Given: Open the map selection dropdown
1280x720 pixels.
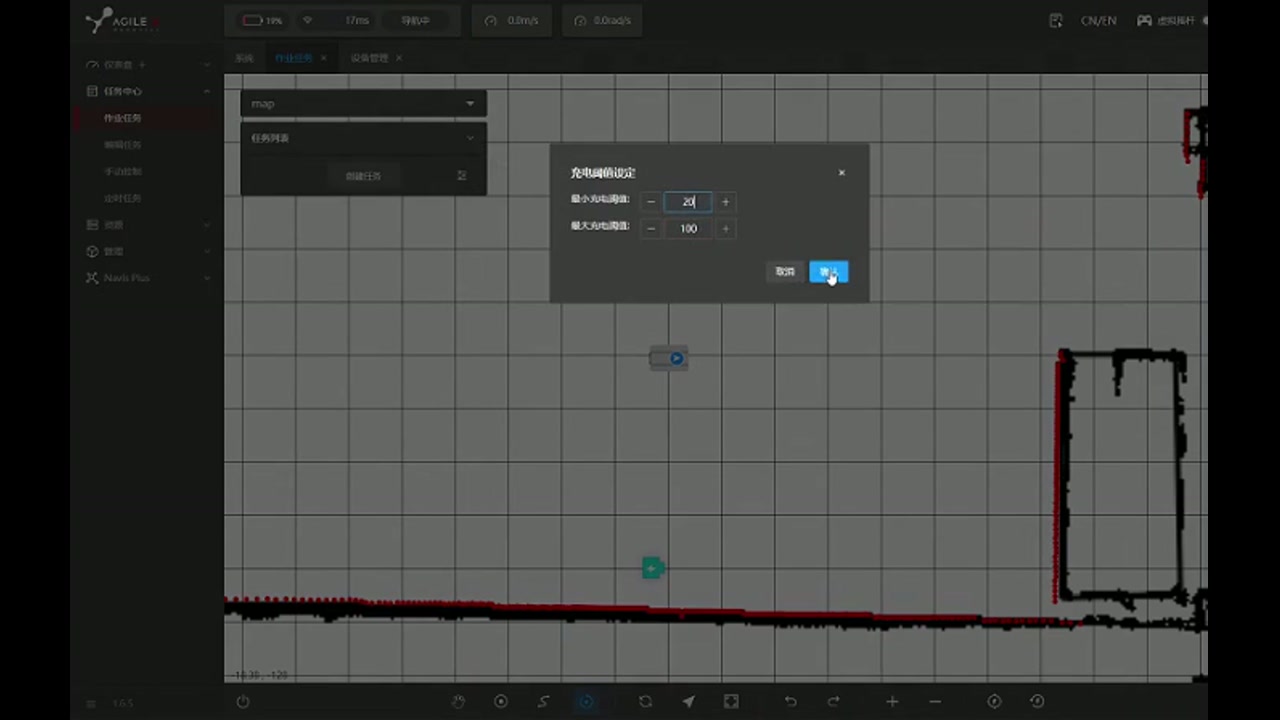Looking at the screenshot, I should click(363, 103).
